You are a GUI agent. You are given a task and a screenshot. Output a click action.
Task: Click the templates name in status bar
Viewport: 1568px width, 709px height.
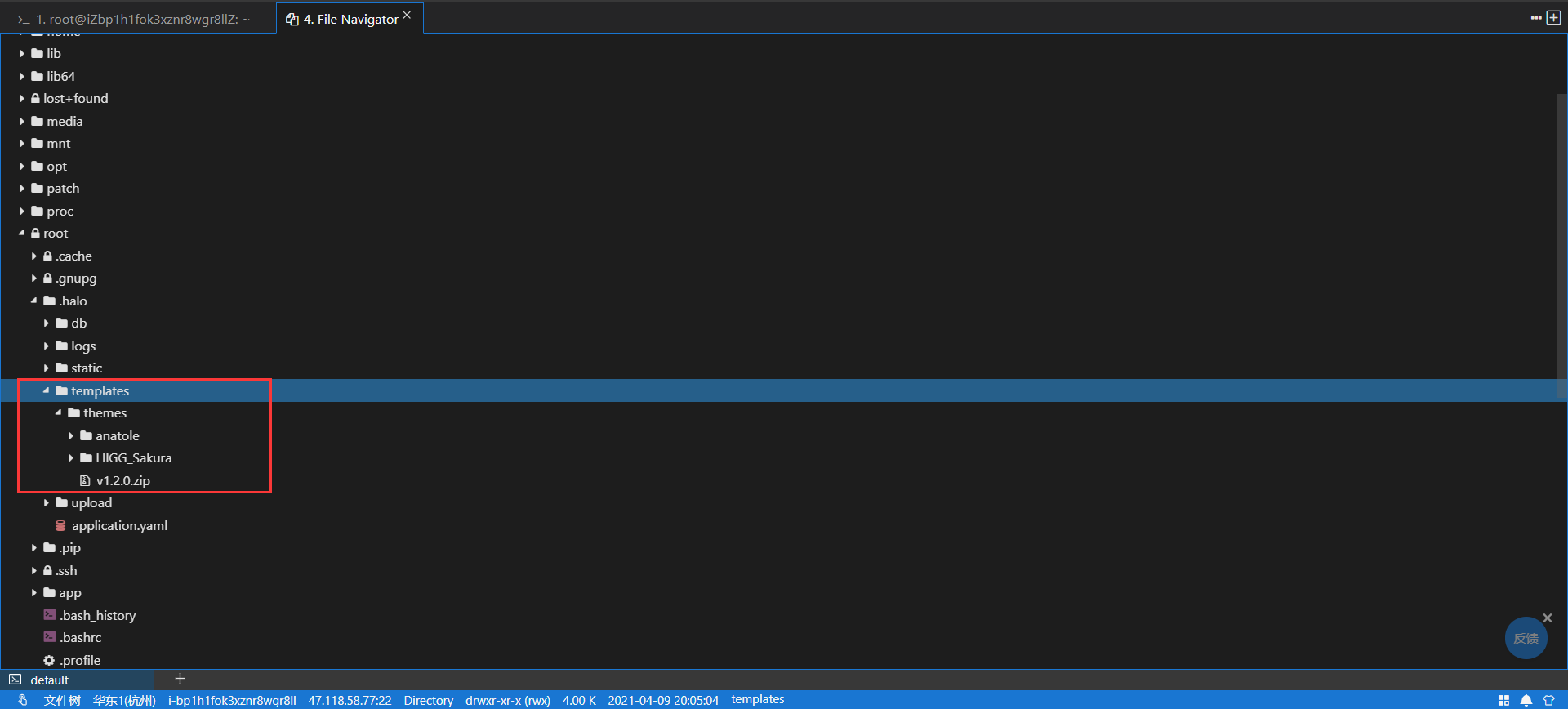pos(758,699)
